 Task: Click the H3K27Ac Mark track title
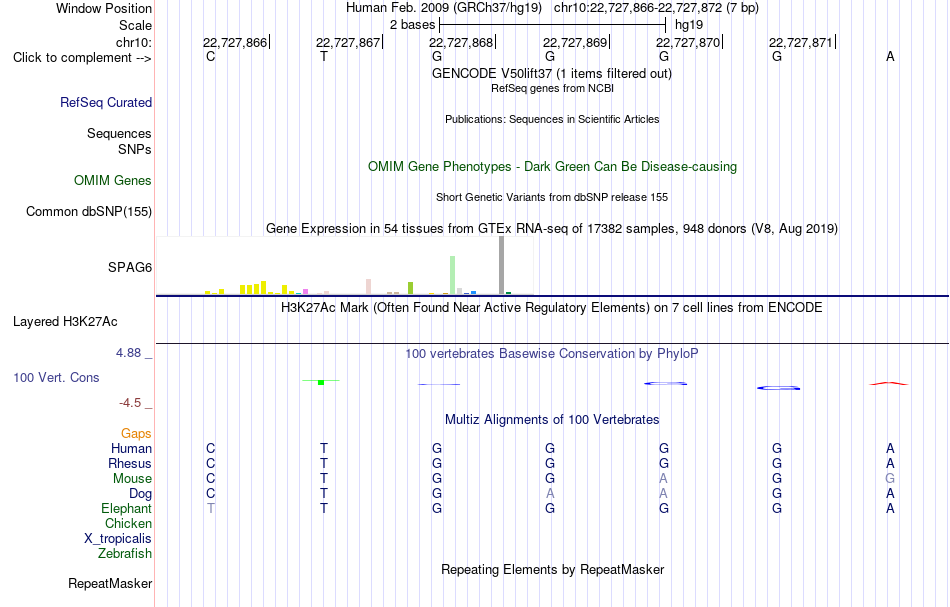tap(552, 308)
